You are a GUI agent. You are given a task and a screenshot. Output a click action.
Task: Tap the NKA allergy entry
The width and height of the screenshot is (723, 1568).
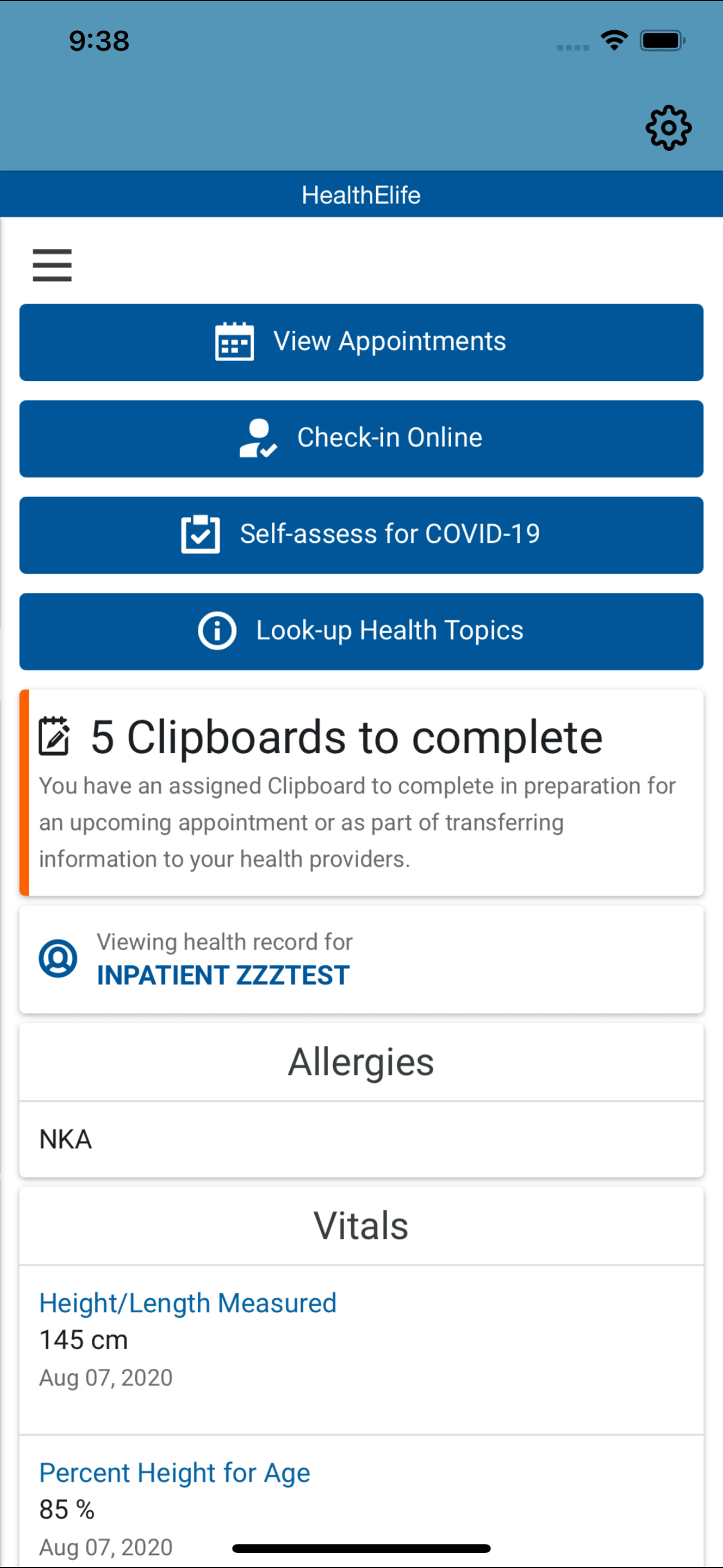pyautogui.click(x=65, y=1139)
